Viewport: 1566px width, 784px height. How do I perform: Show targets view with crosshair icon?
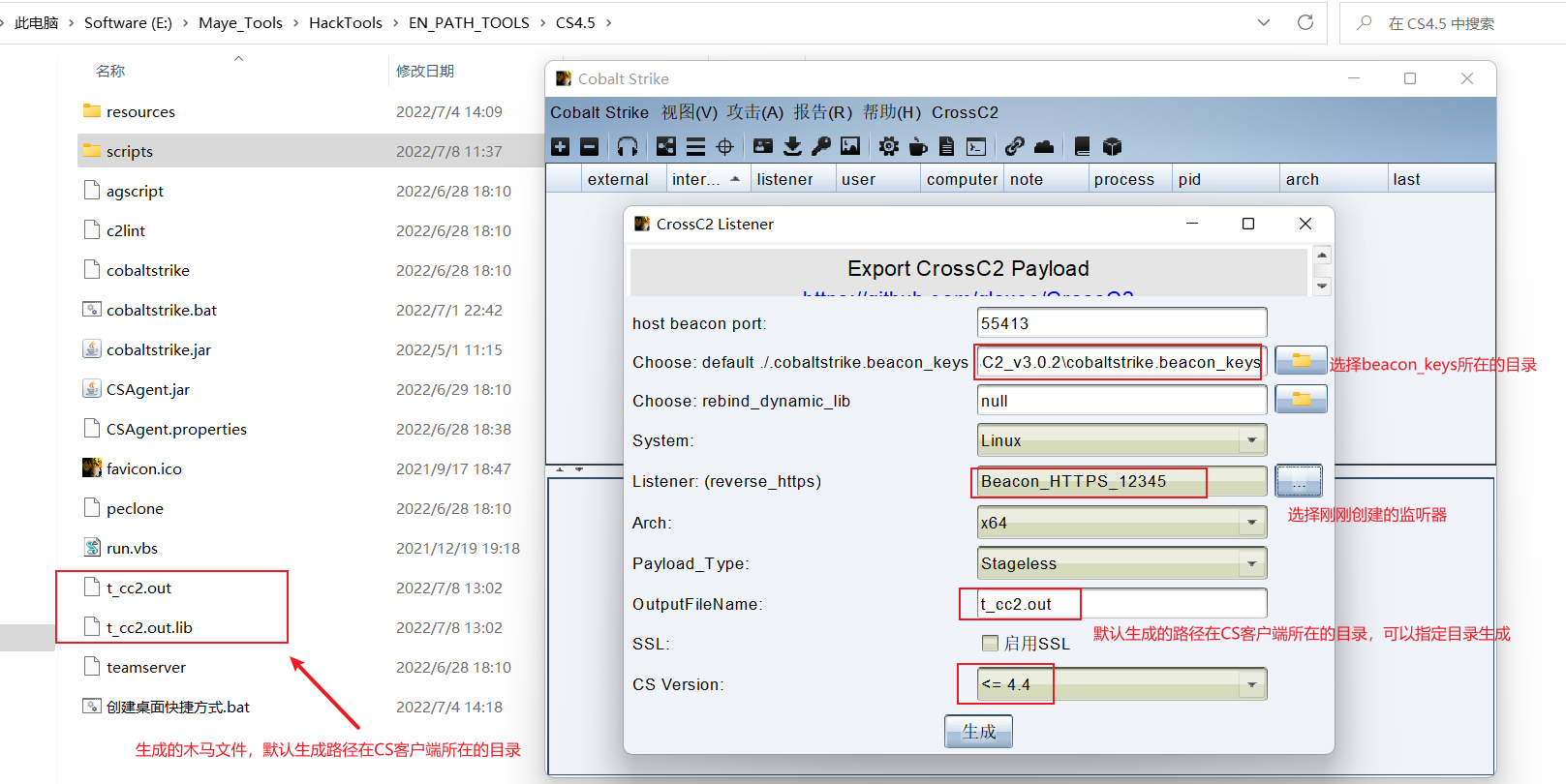[724, 146]
